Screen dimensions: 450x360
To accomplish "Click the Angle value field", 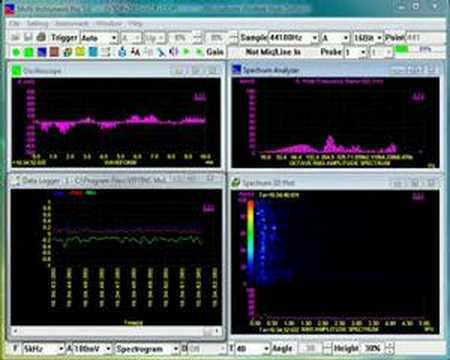I will coord(311,349).
